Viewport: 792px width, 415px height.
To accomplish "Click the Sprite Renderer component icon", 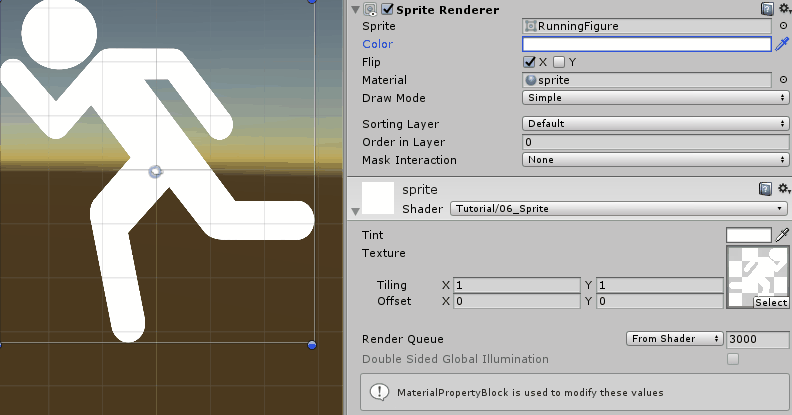I will click(x=370, y=10).
